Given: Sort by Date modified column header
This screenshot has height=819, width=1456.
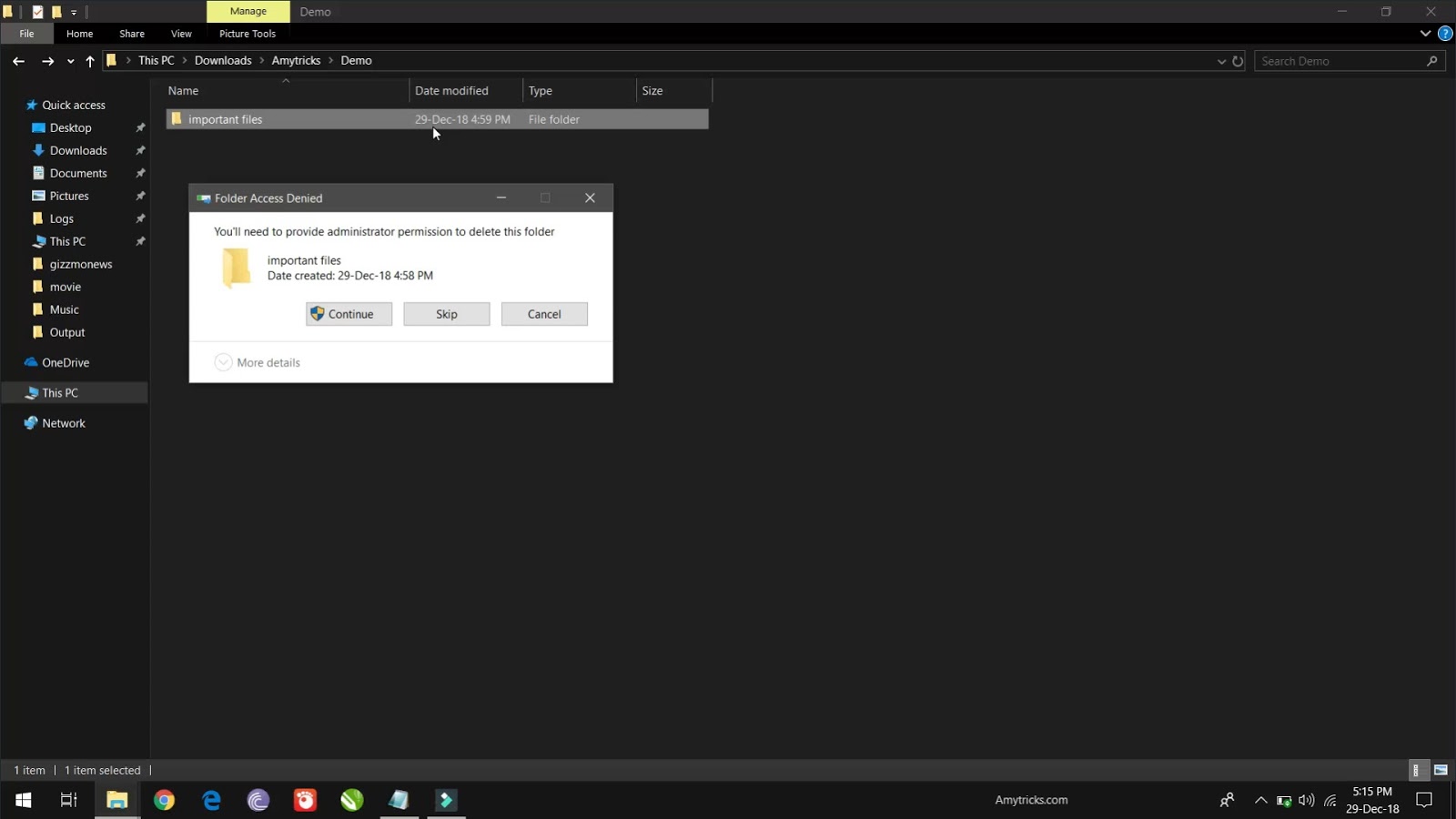Looking at the screenshot, I should coord(466,90).
